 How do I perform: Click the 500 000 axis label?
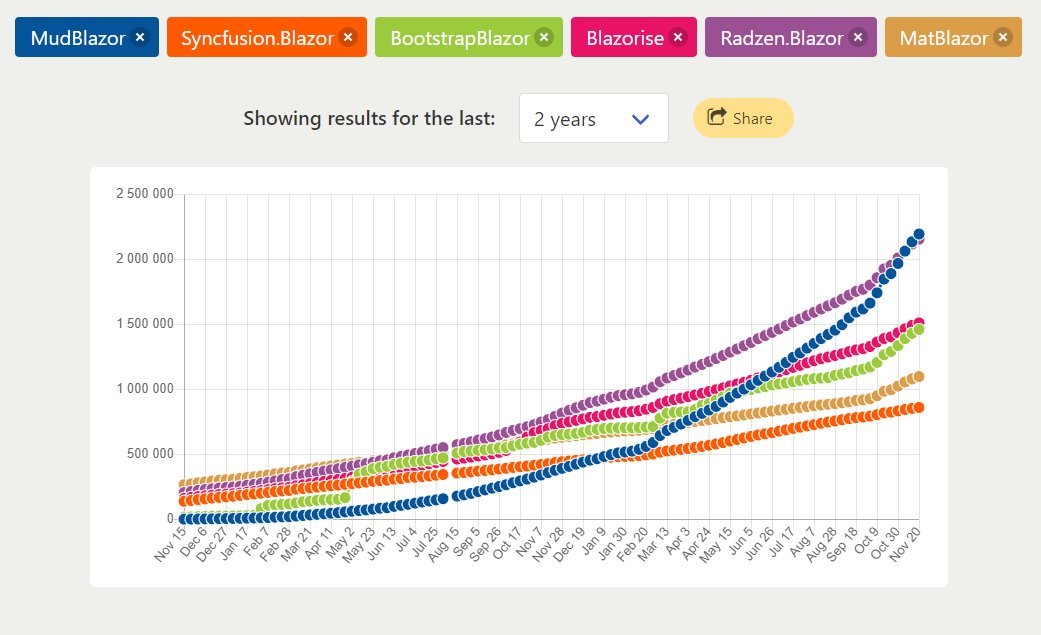click(150, 454)
